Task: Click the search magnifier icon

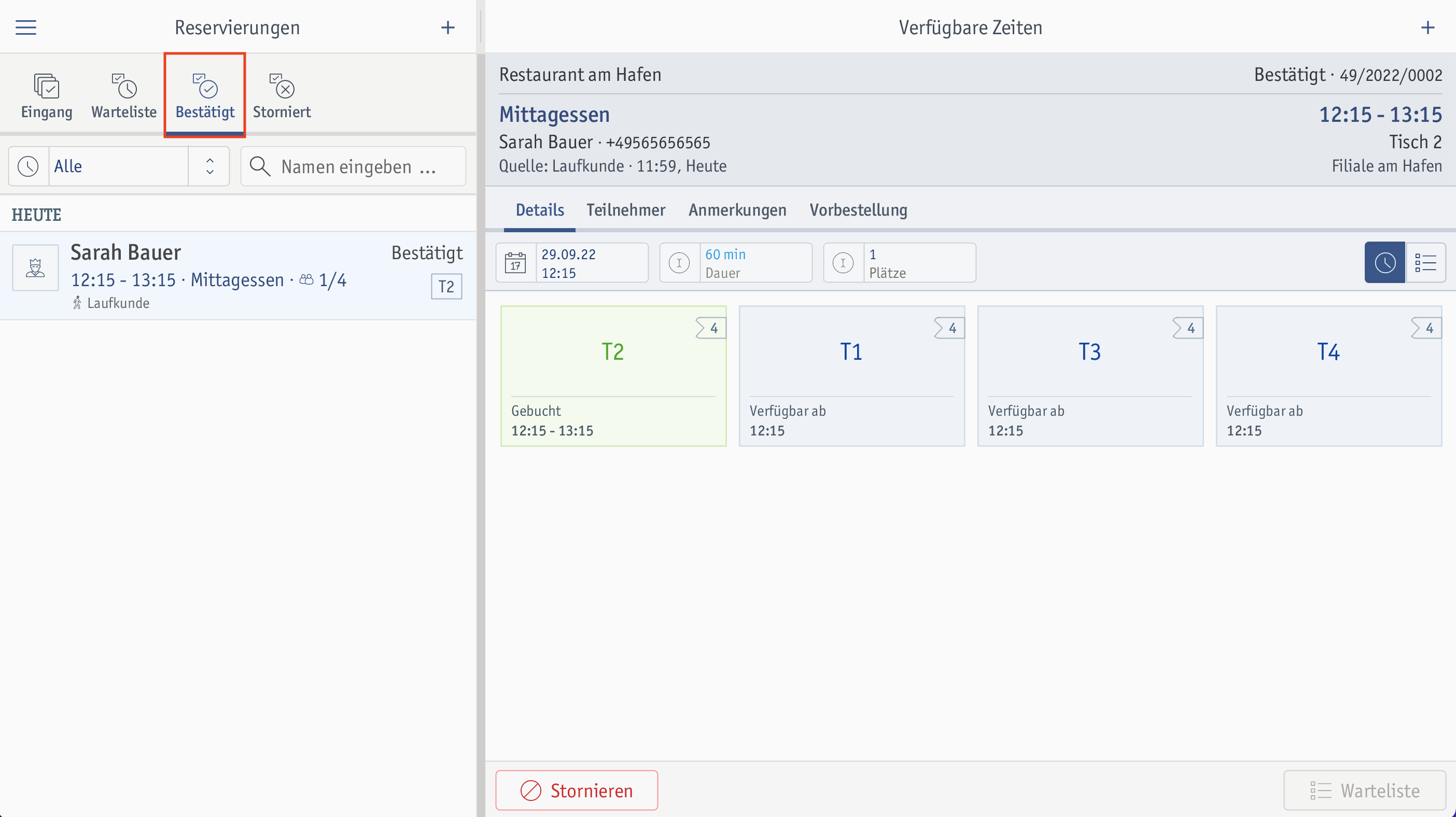Action: [260, 166]
